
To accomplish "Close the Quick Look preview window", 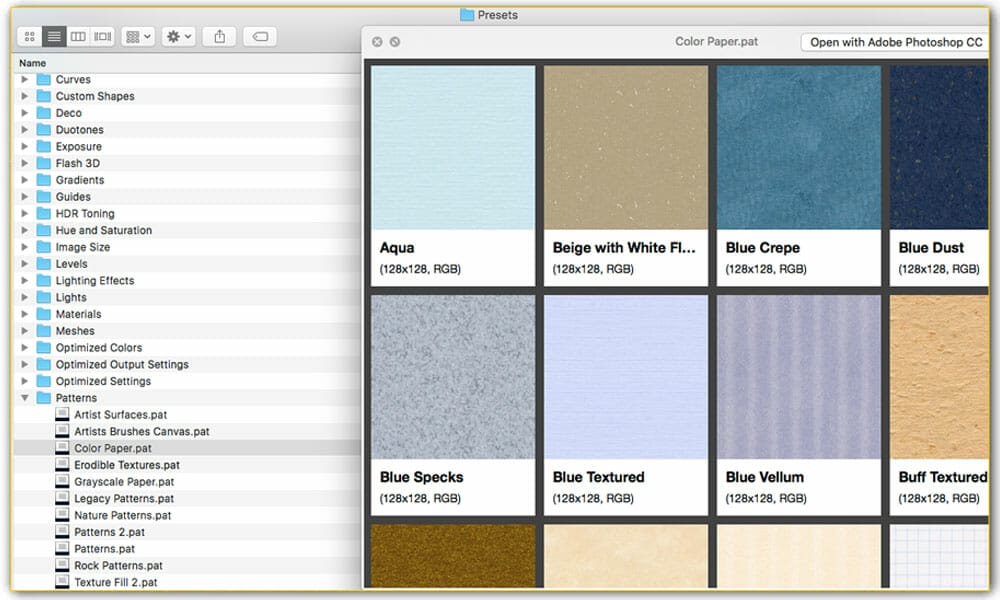I will pyautogui.click(x=377, y=42).
